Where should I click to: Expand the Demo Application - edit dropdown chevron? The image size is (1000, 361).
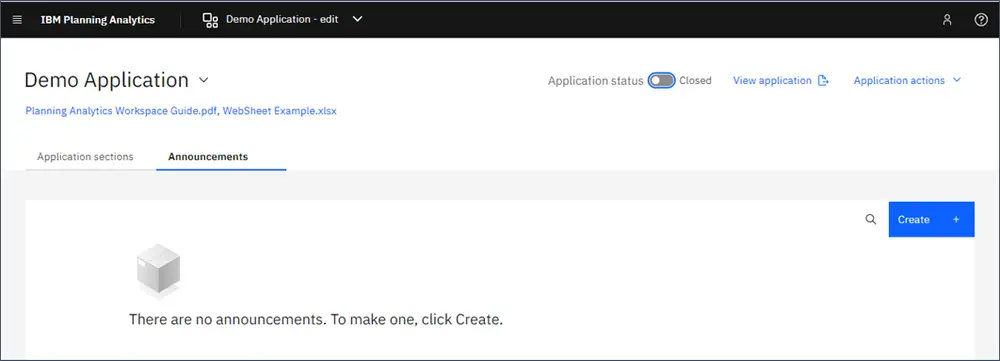coord(358,19)
